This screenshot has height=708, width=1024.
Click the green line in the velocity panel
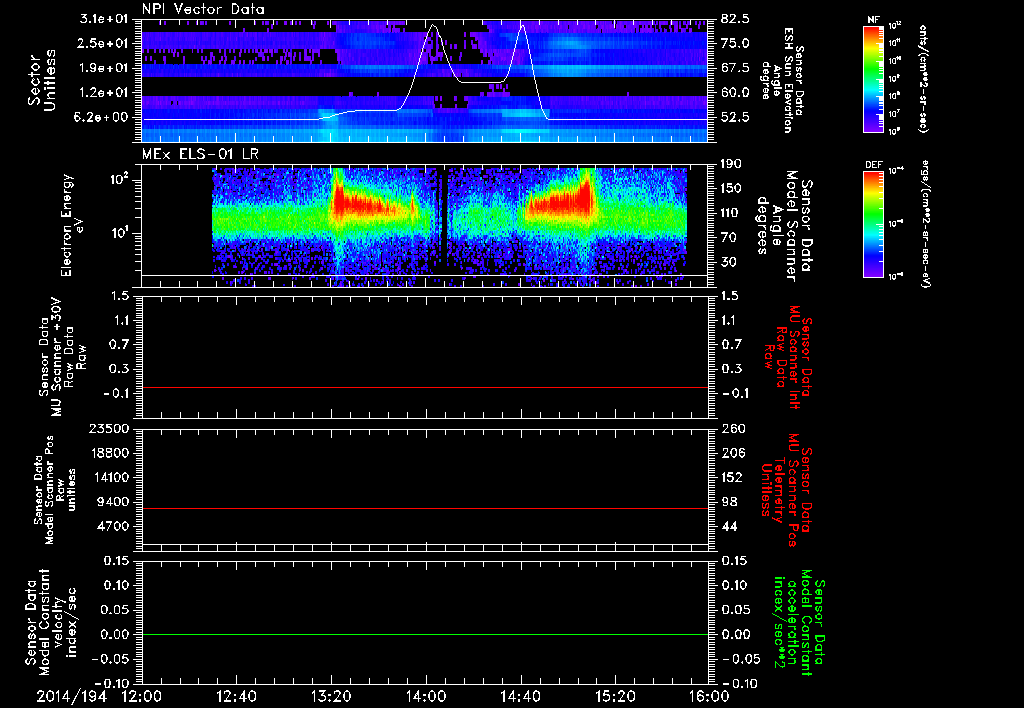[425, 634]
